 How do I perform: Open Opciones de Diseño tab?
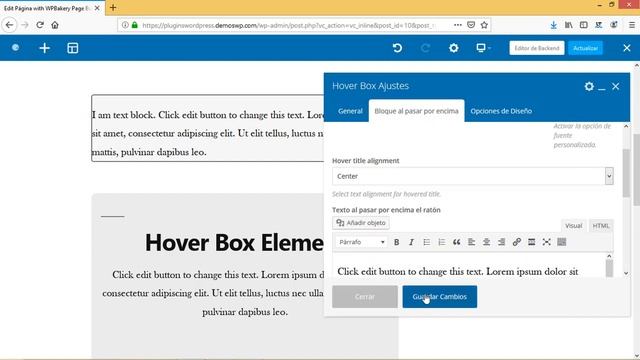501,111
